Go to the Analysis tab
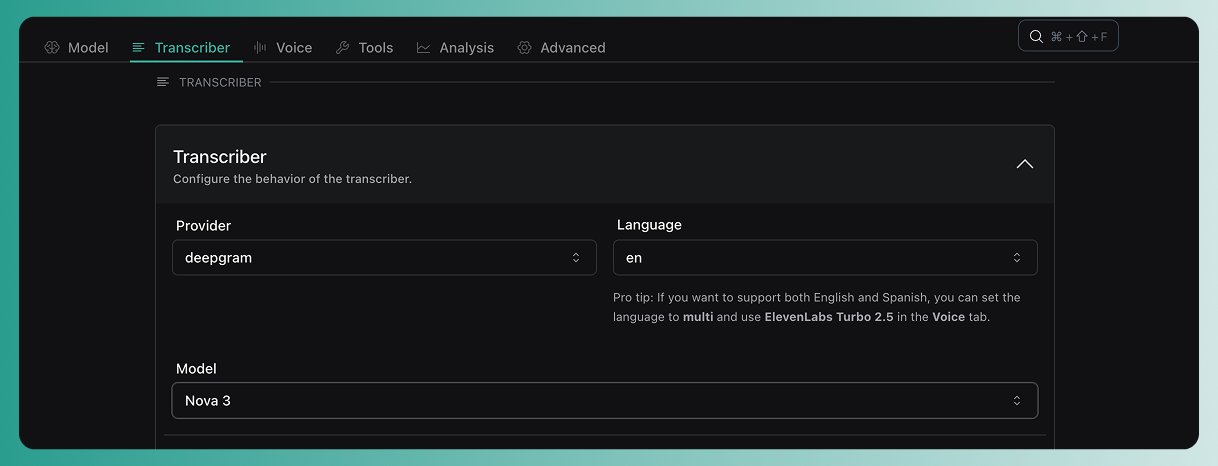The height and width of the screenshot is (466, 1218). (x=466, y=48)
